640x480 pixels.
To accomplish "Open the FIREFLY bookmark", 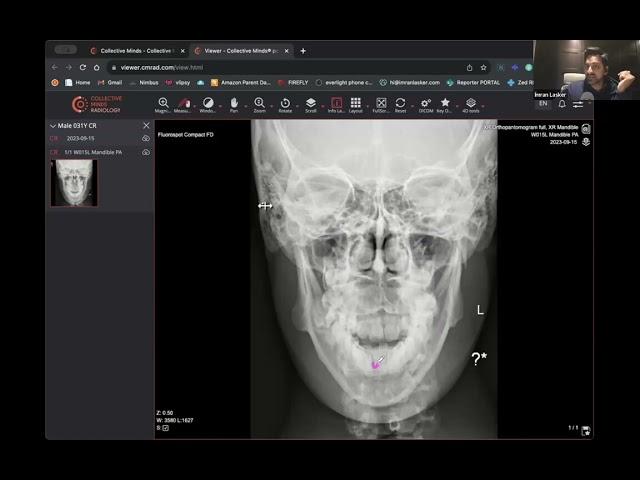I will point(293,82).
